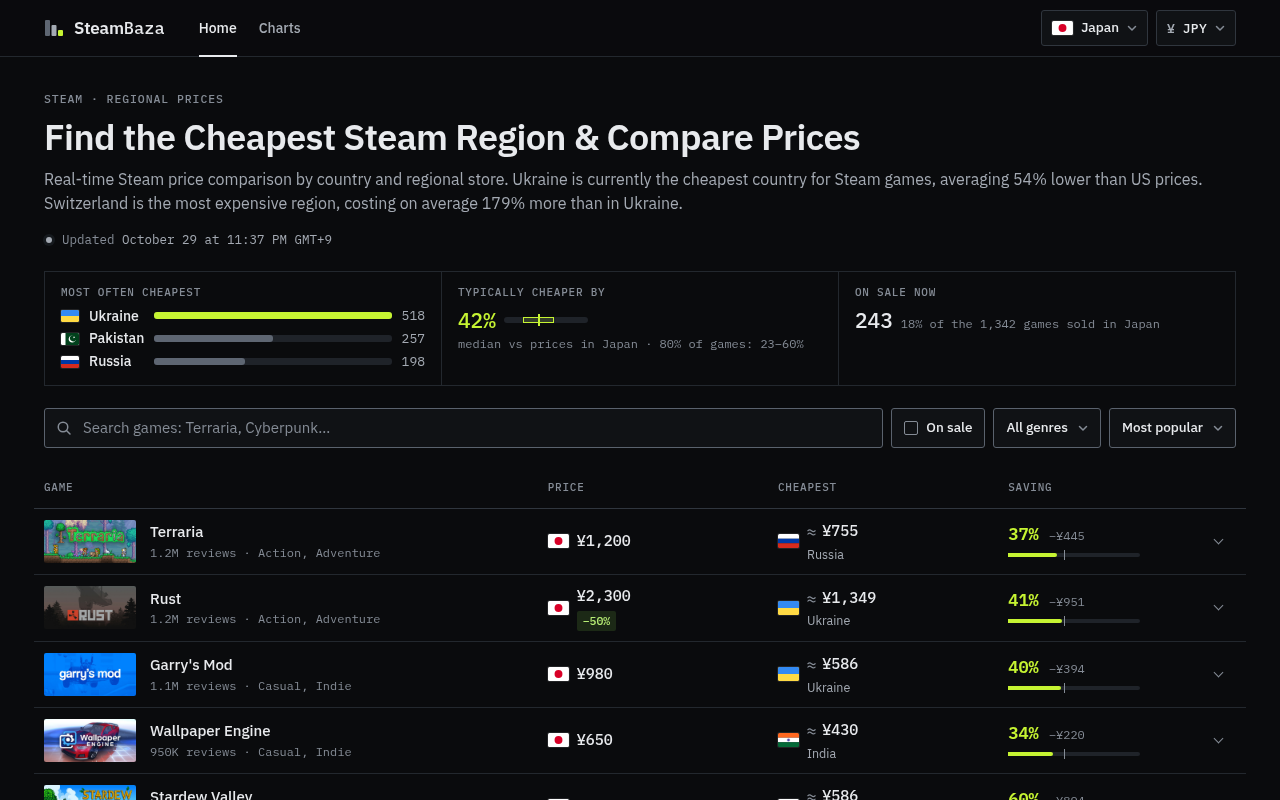Toggle the On sale checkbox
The width and height of the screenshot is (1280, 800).
pos(911,428)
